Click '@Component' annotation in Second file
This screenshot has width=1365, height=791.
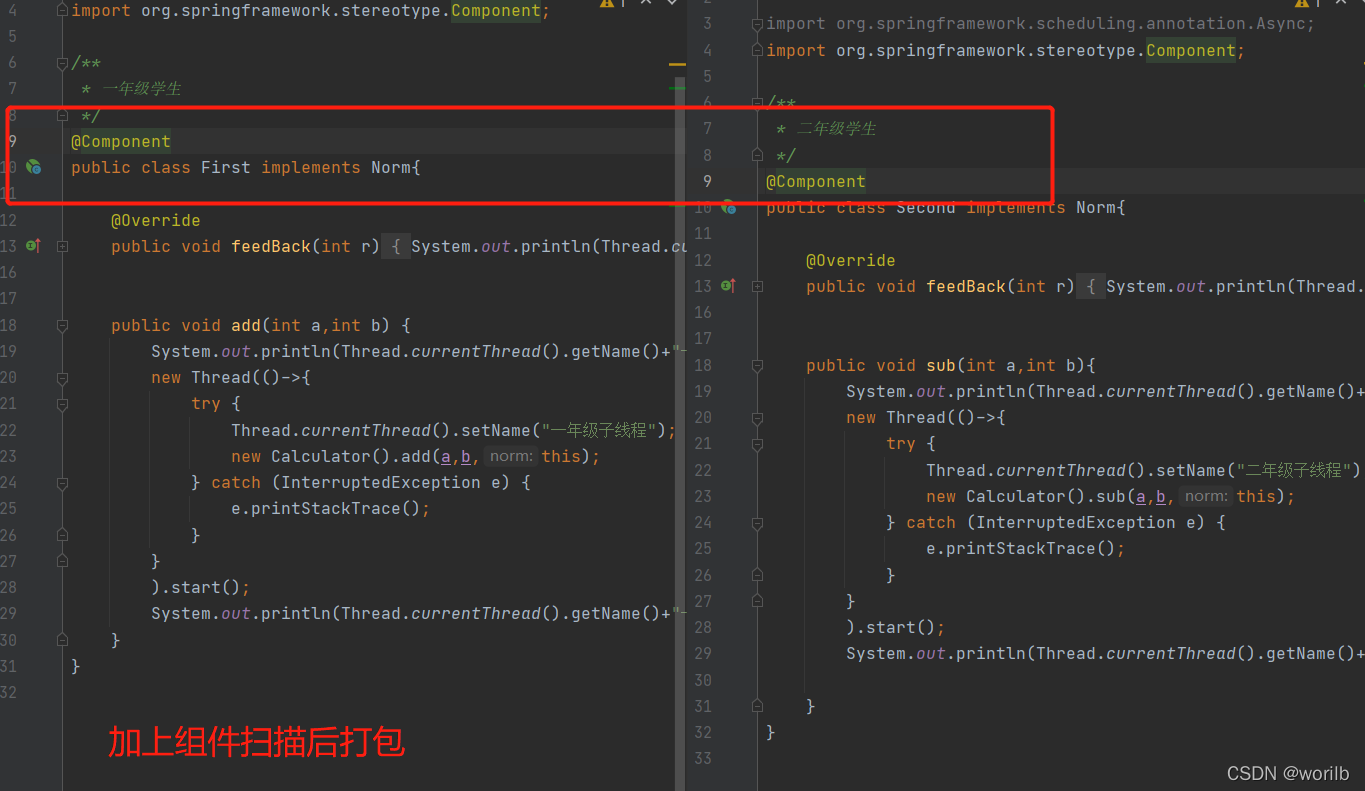click(x=816, y=181)
